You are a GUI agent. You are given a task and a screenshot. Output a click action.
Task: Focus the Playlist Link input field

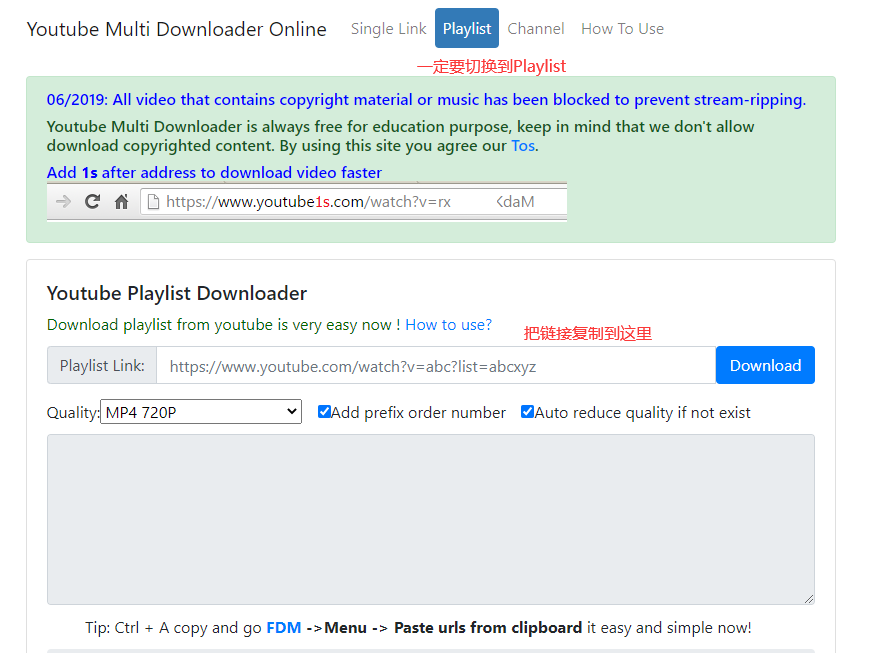point(436,366)
